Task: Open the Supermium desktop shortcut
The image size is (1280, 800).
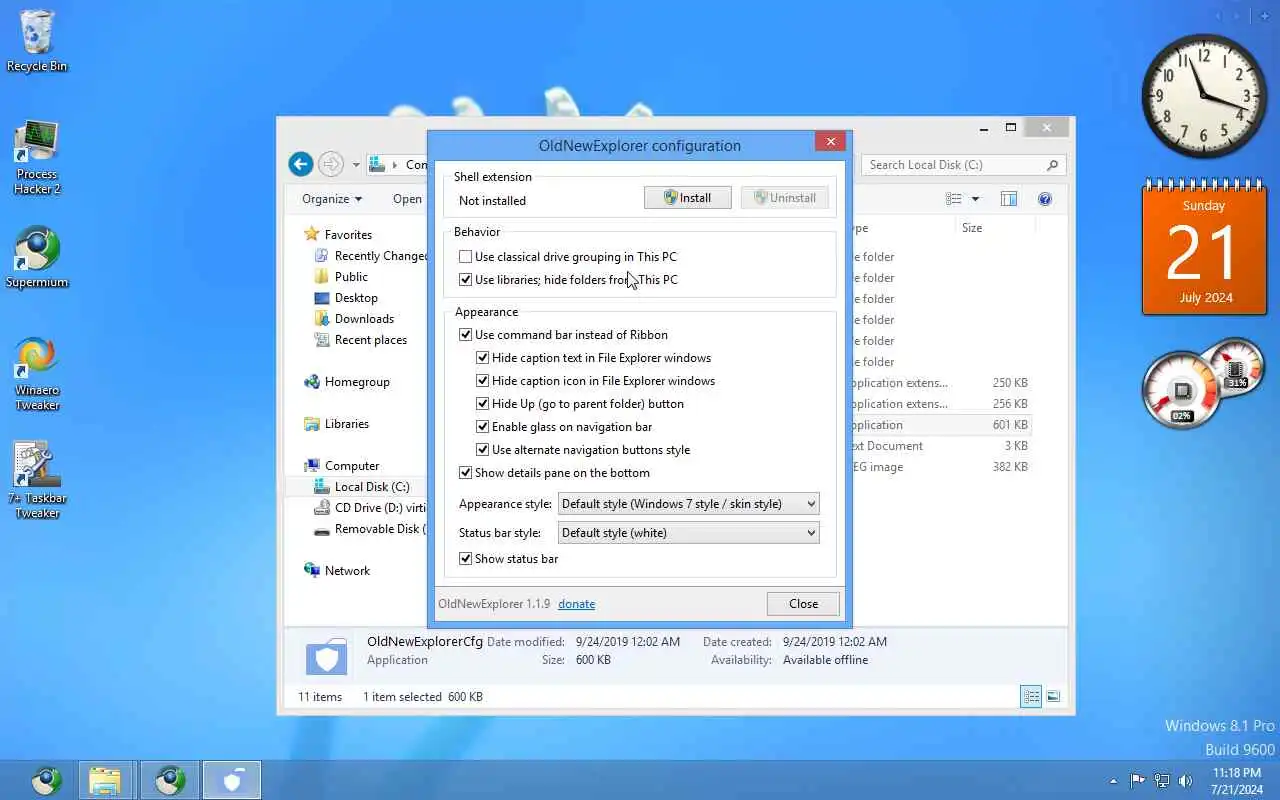Action: pos(37,258)
